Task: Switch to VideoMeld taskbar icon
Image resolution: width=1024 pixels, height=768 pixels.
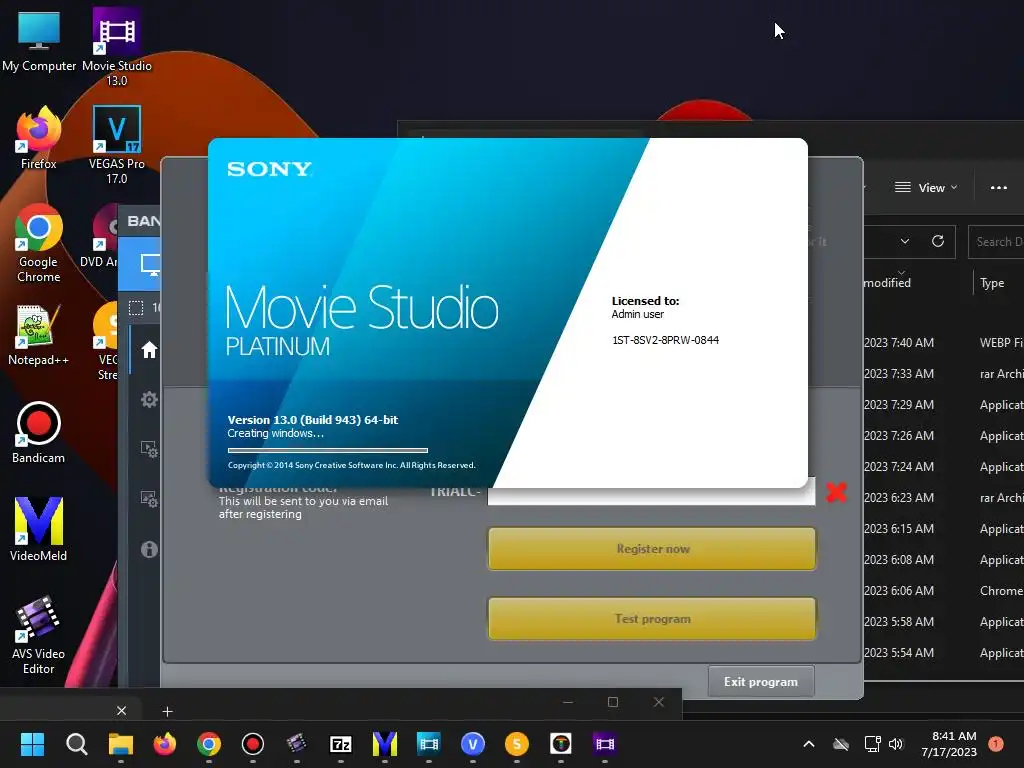Action: (x=385, y=744)
